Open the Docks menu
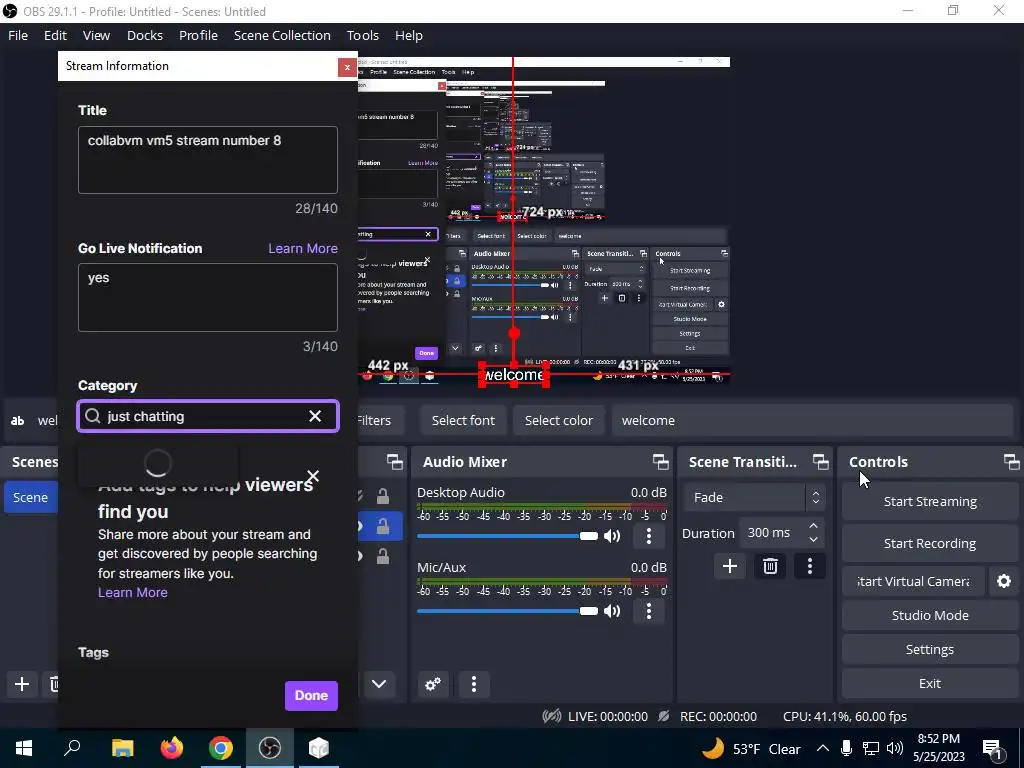 (145, 35)
